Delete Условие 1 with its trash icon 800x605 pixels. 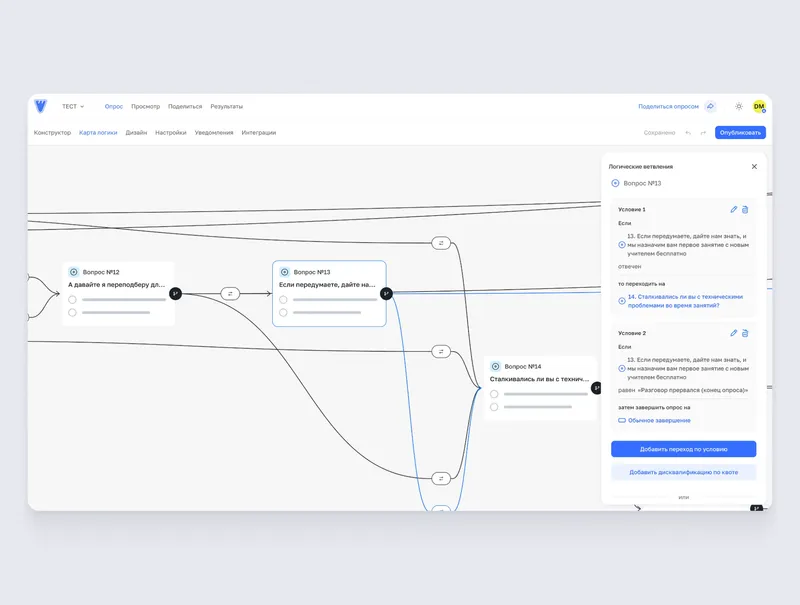(x=745, y=209)
